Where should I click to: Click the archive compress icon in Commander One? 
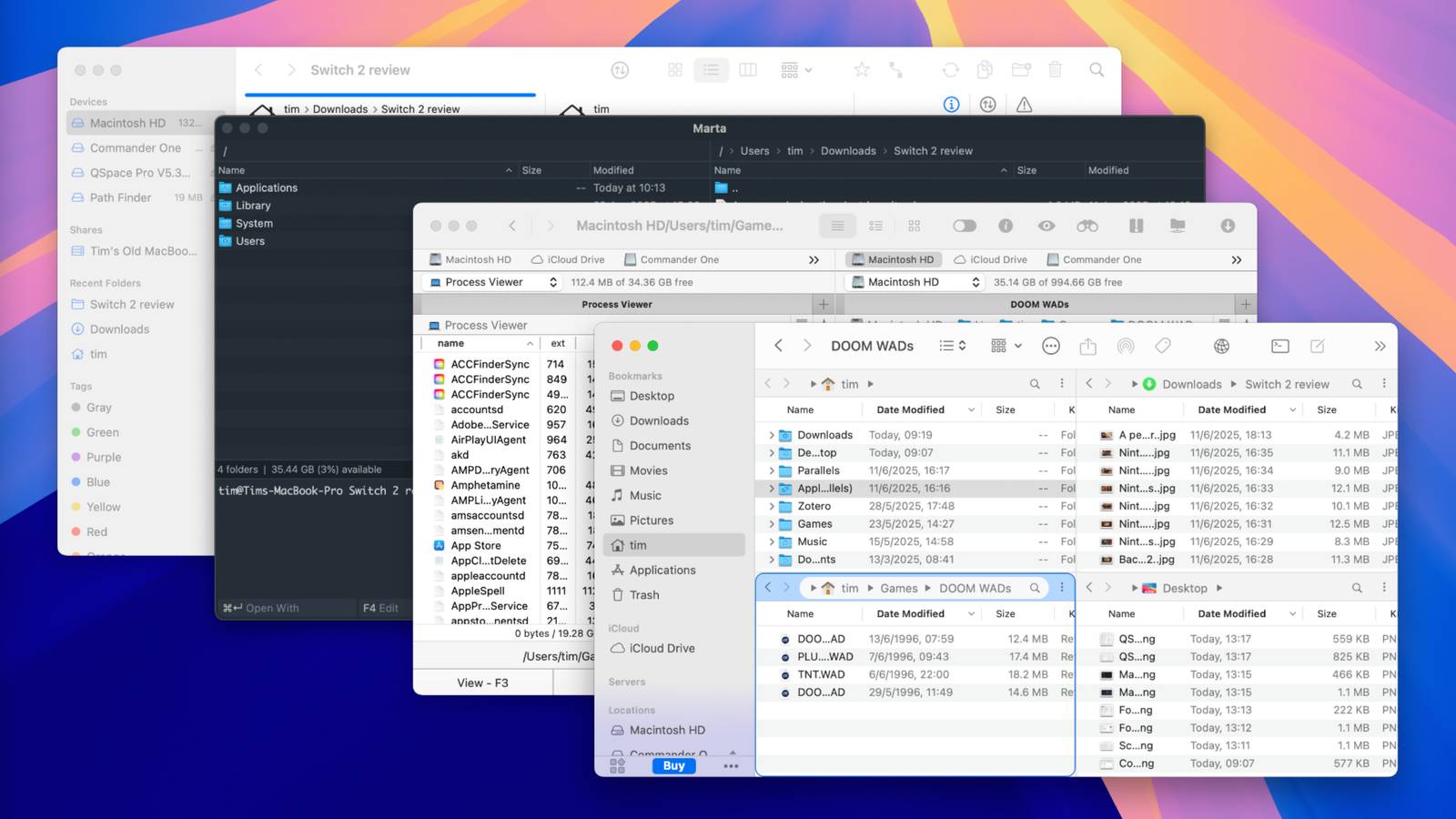tap(1136, 226)
